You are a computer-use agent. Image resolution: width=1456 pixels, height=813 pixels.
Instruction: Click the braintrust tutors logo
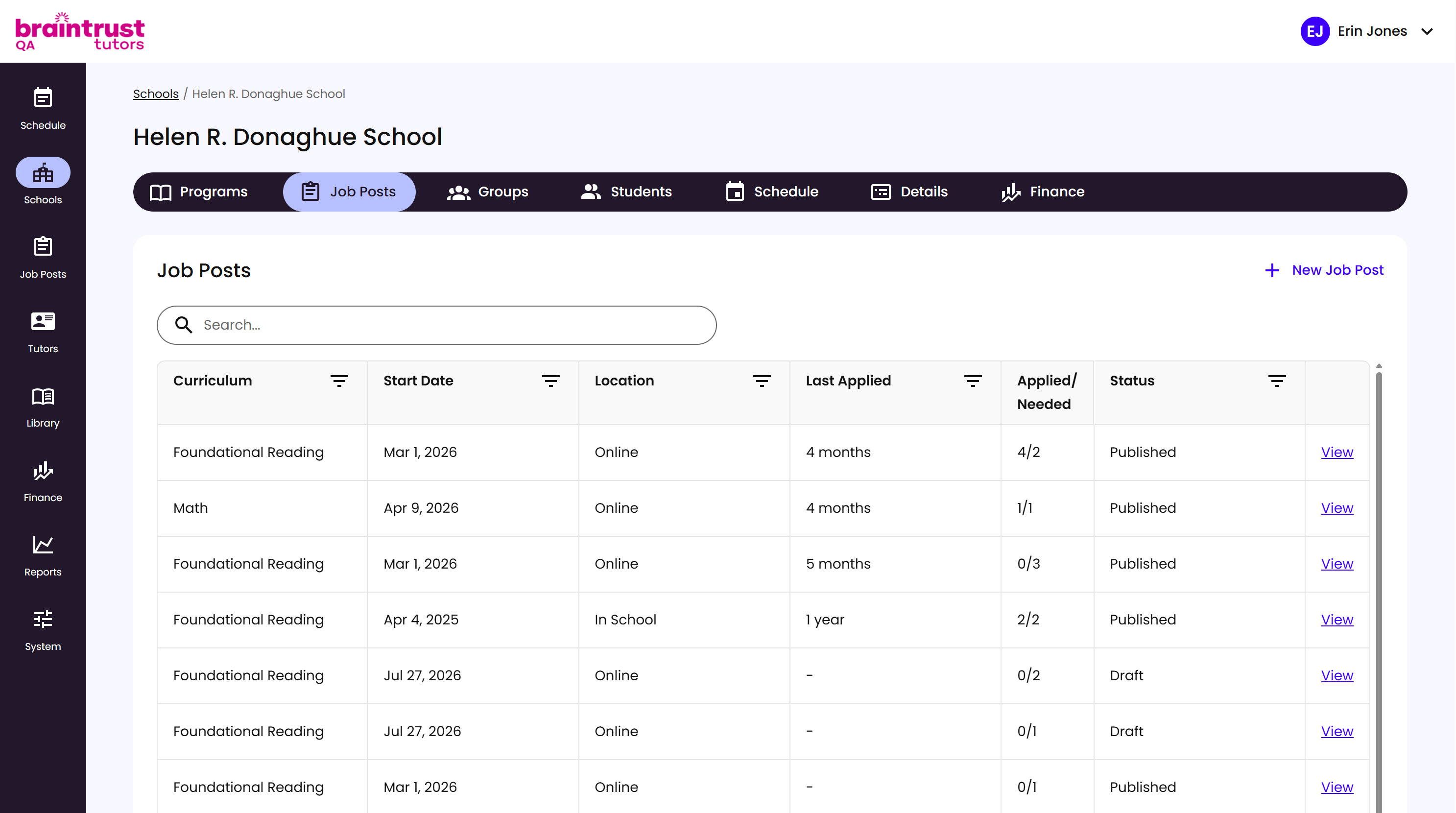(80, 31)
